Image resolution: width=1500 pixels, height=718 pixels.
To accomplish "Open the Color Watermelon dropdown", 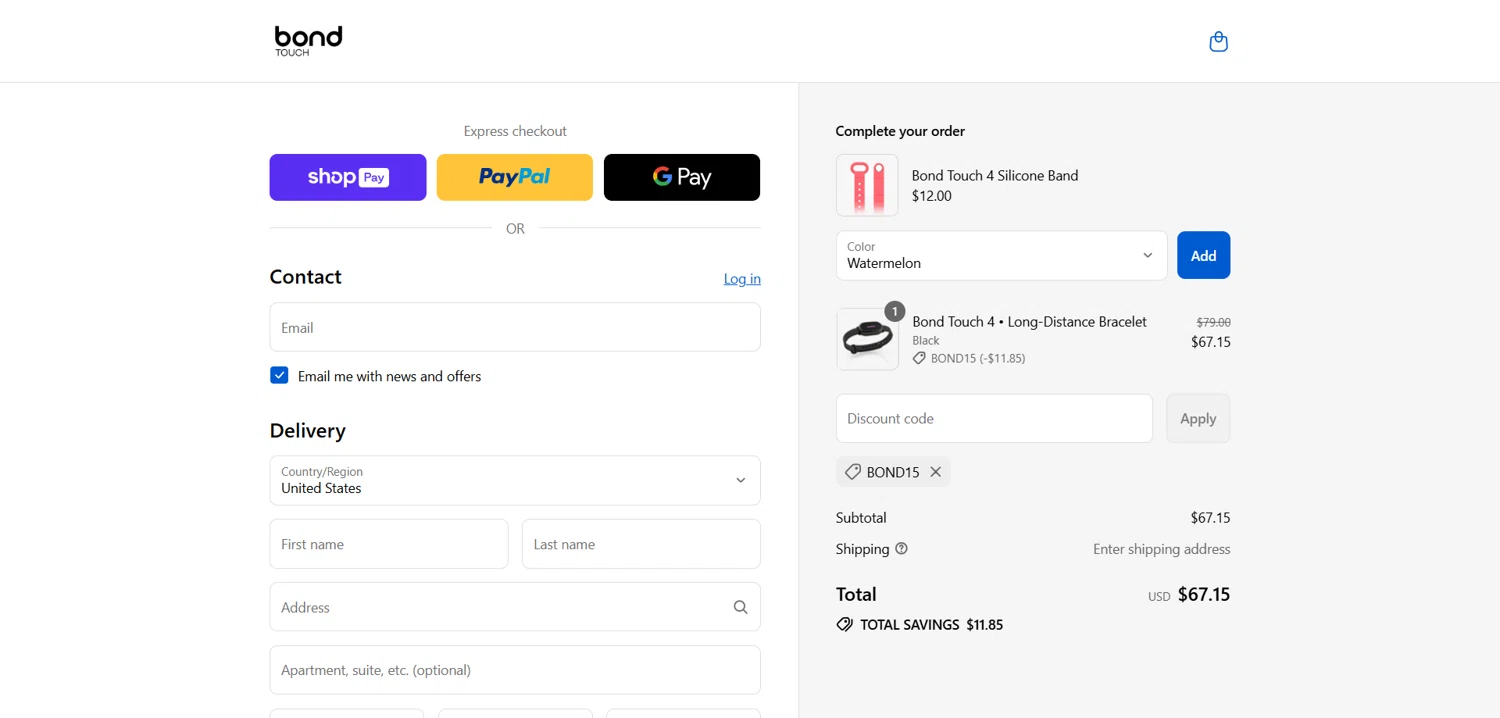I will [1001, 256].
